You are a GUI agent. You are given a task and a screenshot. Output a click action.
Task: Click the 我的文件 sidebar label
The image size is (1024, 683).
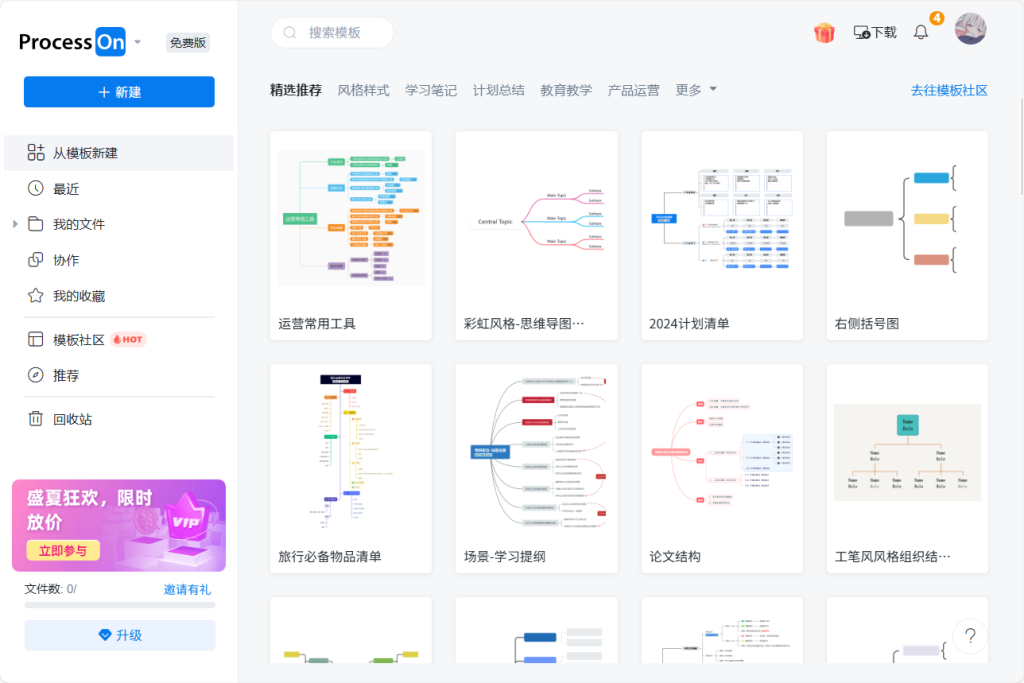[79, 224]
